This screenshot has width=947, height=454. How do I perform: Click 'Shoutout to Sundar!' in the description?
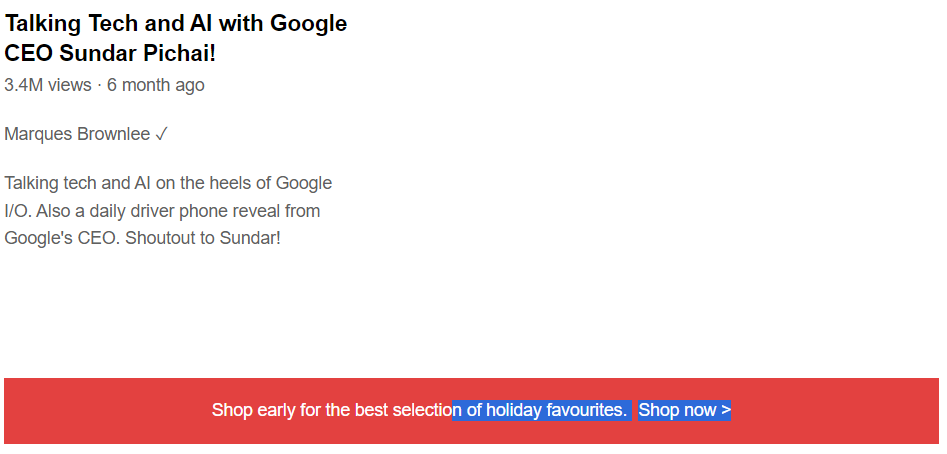point(203,238)
